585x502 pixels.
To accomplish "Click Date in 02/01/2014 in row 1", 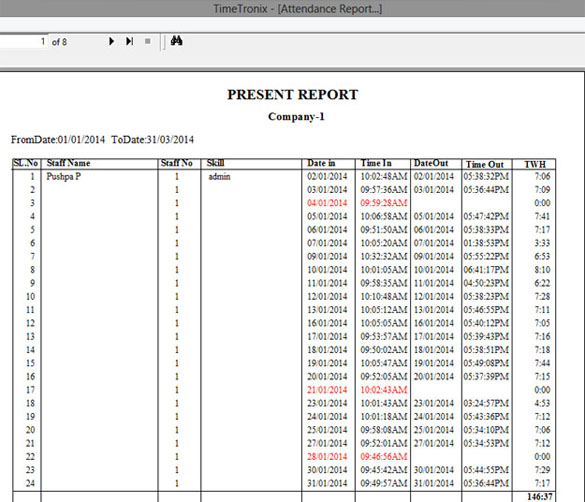I will click(x=327, y=176).
